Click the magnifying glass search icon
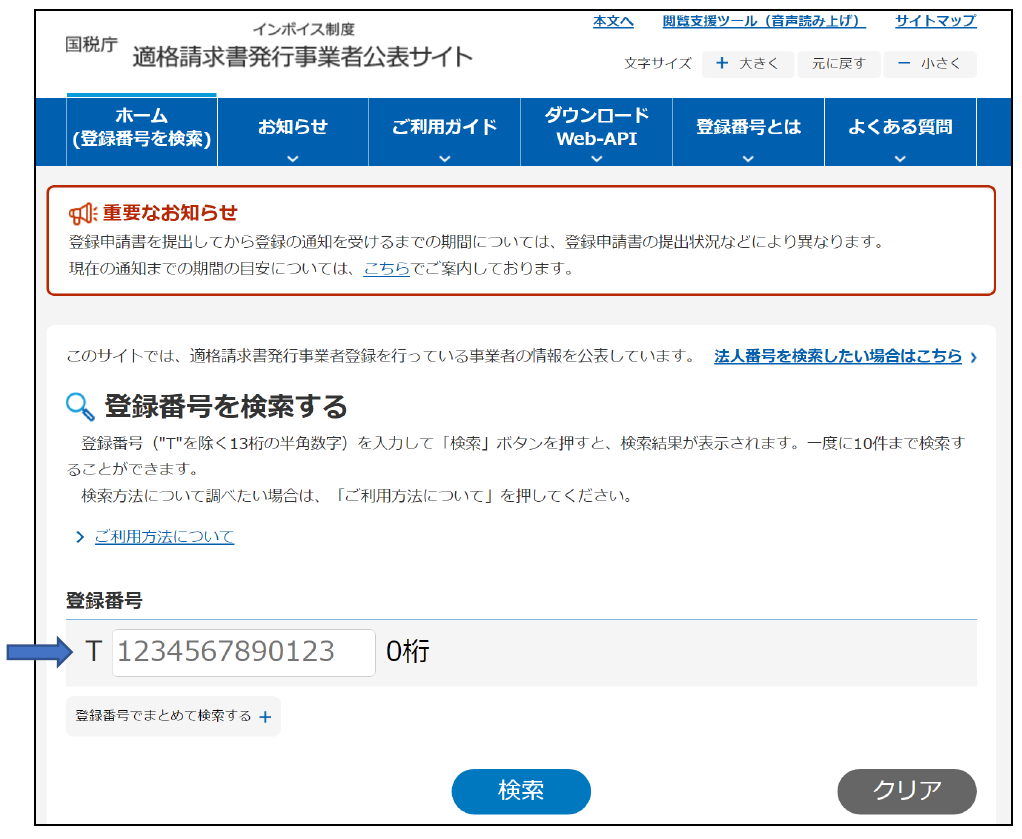1022x839 pixels. pyautogui.click(x=80, y=407)
